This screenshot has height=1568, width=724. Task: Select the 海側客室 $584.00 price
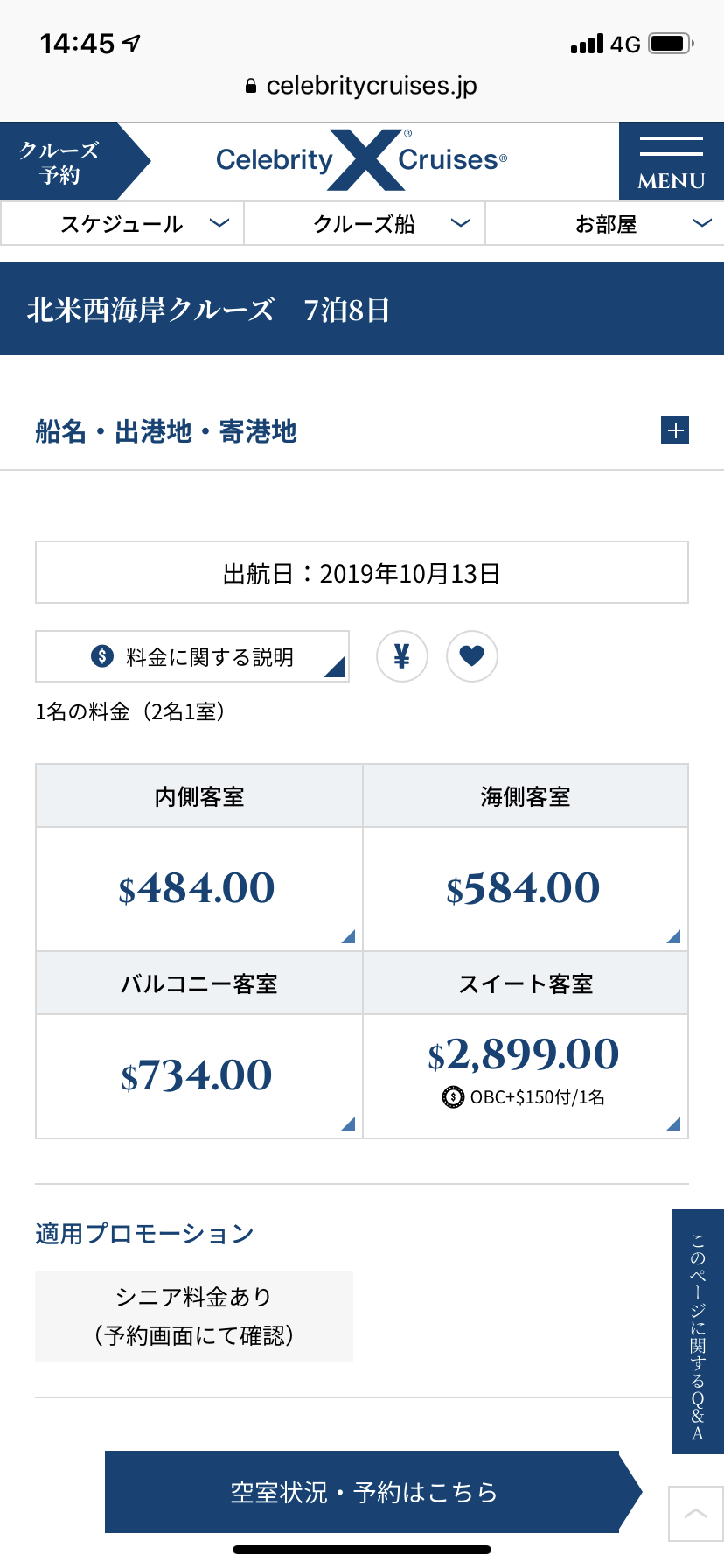[526, 889]
